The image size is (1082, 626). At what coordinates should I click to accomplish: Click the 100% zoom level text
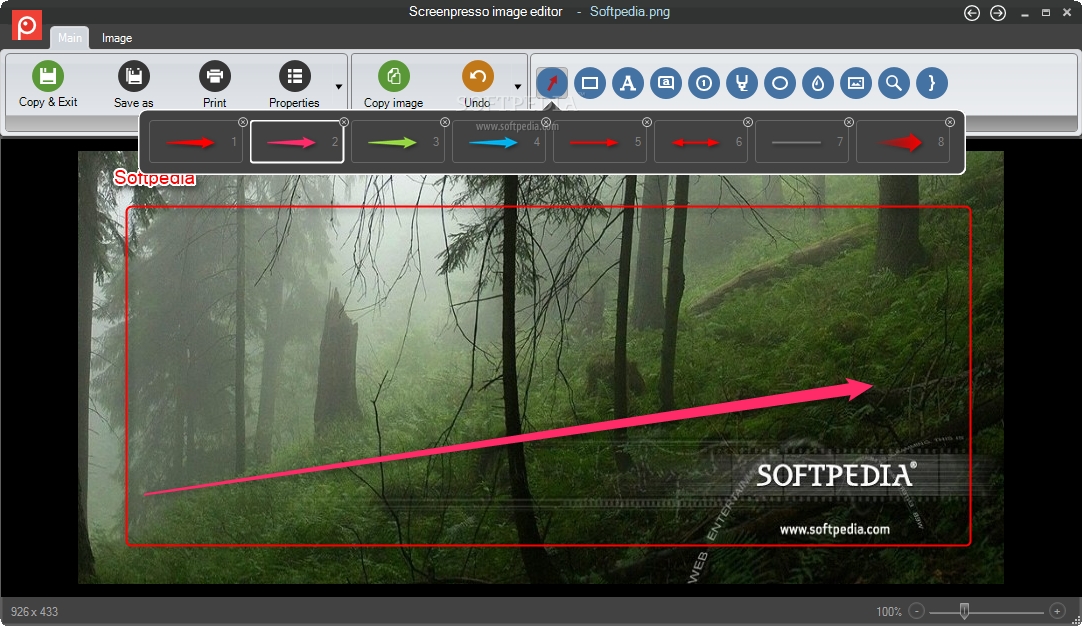point(889,612)
